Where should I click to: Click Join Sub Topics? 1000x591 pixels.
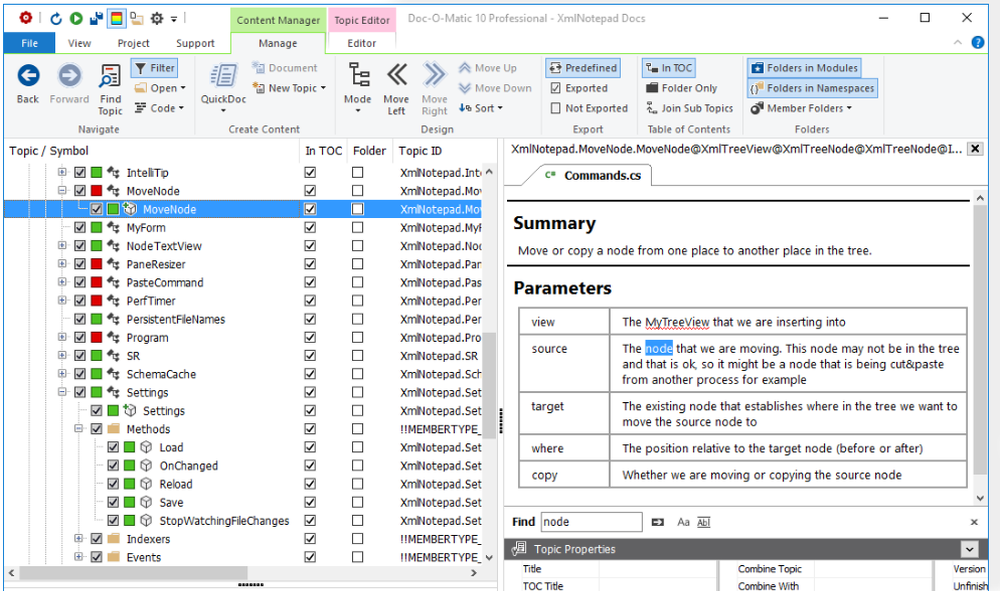click(x=689, y=108)
